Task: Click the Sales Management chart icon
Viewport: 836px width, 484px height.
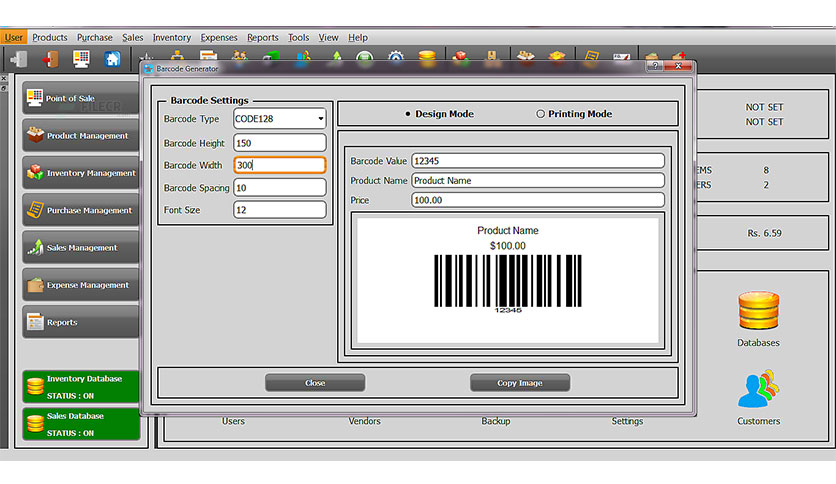Action: coord(35,247)
